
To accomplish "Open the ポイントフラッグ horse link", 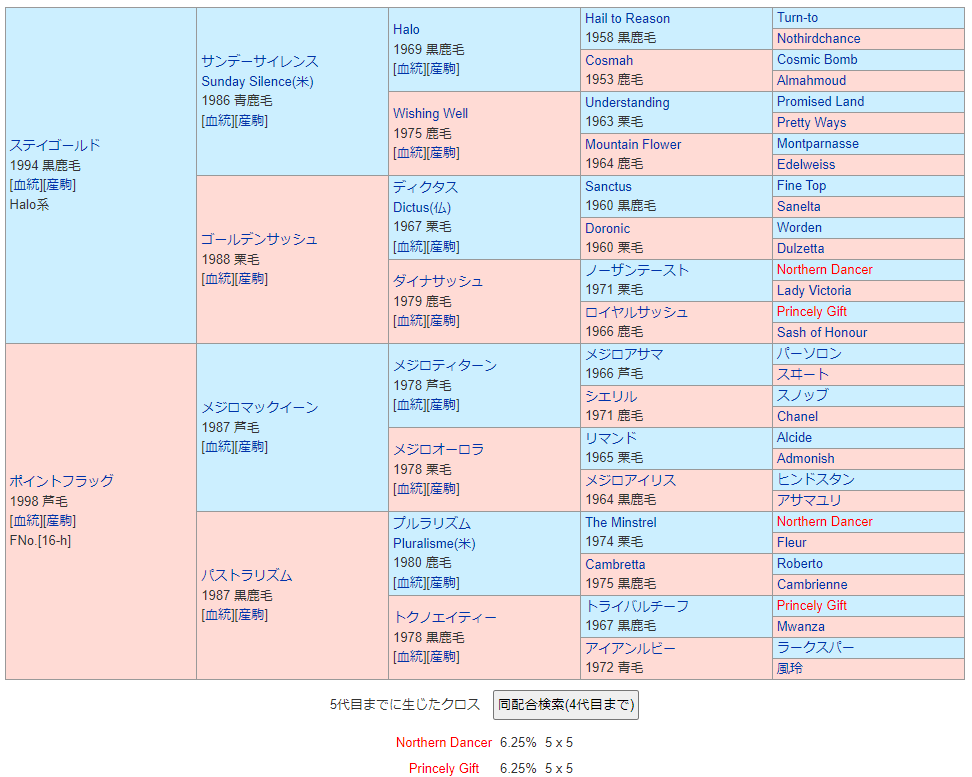I will pyautogui.click(x=61, y=481).
